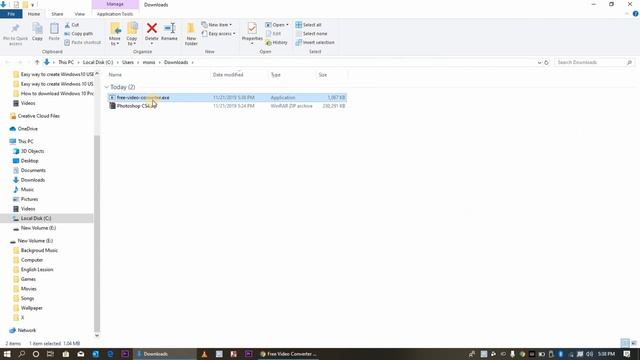Open the Copy to folder menu

pos(132,34)
